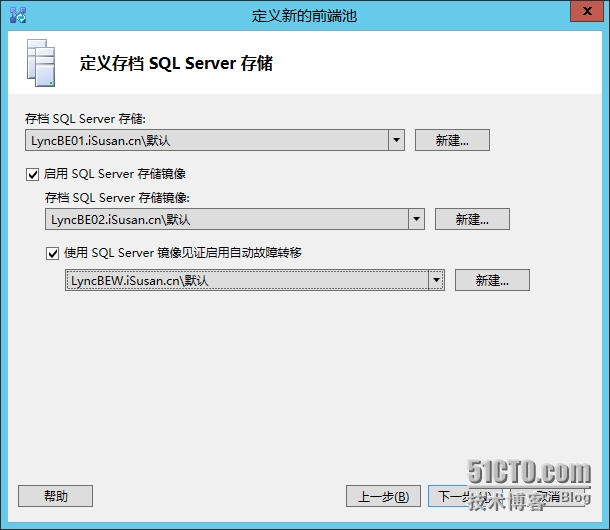Image resolution: width=610 pixels, height=530 pixels.
Task: Select the LyncBE01.iSusan.cn\默认 combo box field
Action: pos(215,140)
